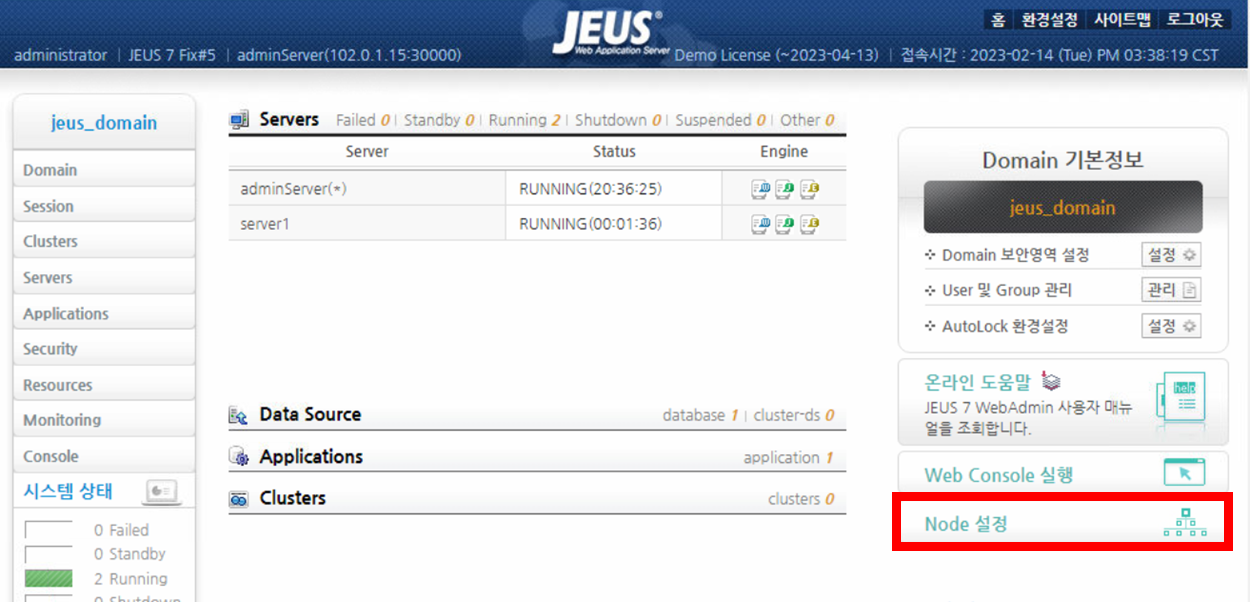1250x602 pixels.
Task: Open the Monitoring sidebar menu
Action: [x=104, y=420]
